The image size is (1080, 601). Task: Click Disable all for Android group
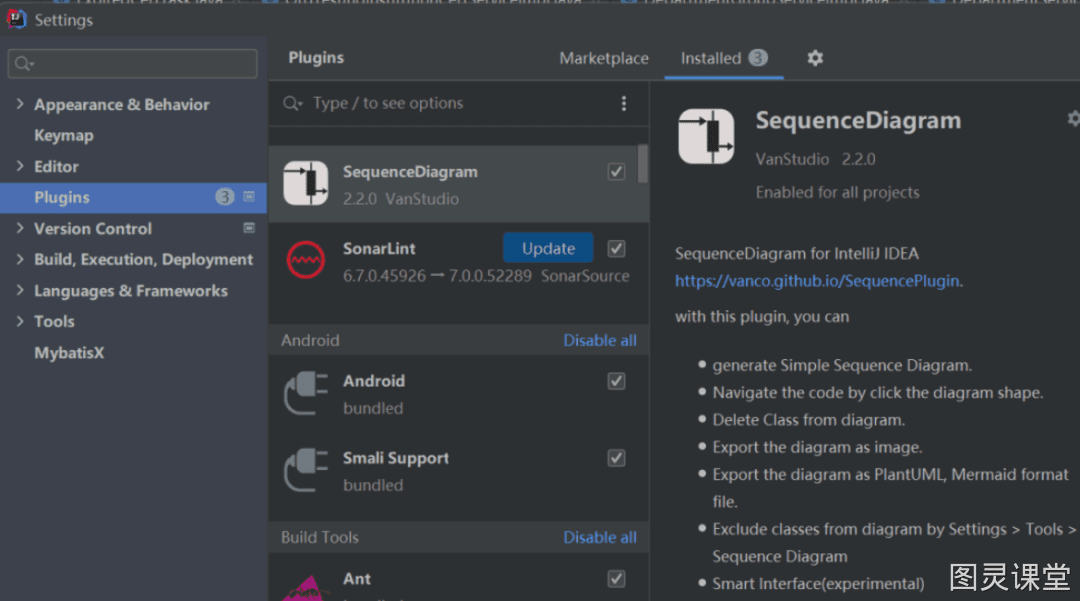tap(600, 340)
